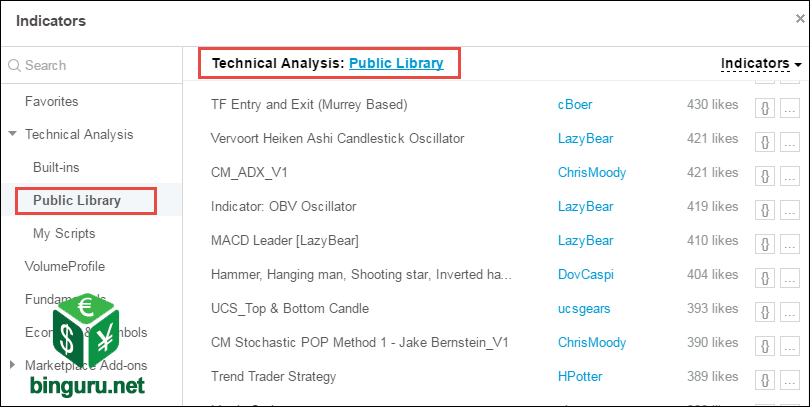Expand the Marketplace Add-ons section
This screenshot has width=810, height=407.
coord(12,365)
